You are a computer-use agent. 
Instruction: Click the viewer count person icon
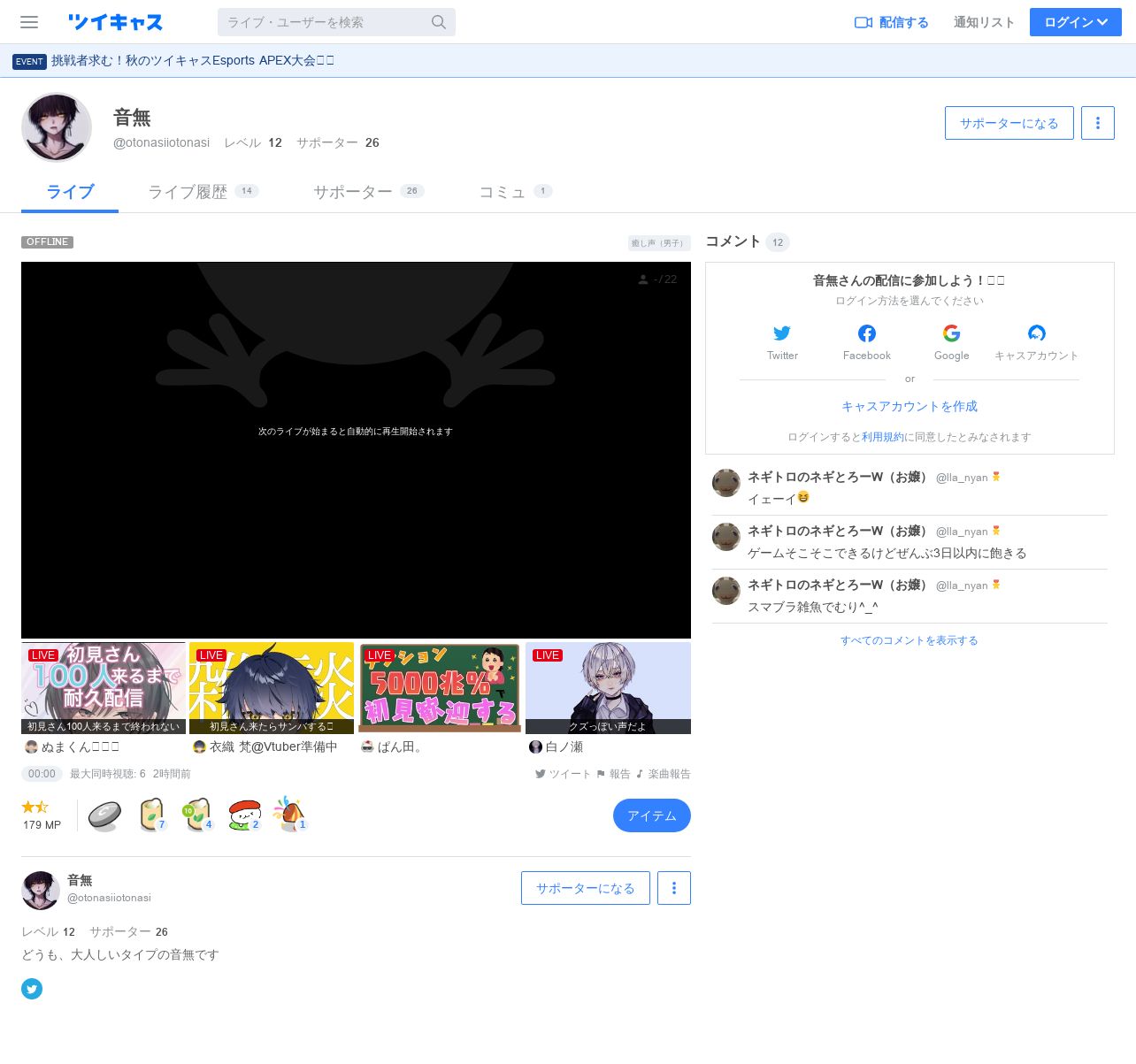point(643,279)
